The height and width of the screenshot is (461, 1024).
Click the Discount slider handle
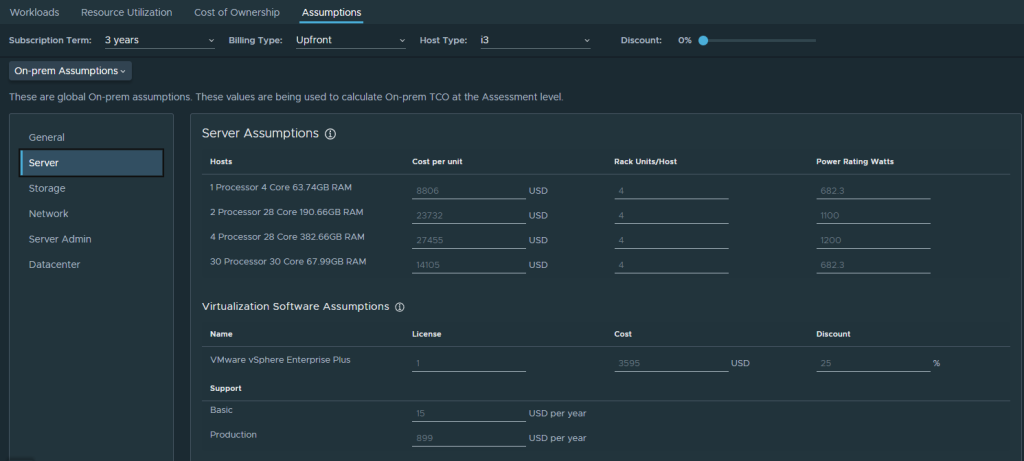click(x=703, y=40)
